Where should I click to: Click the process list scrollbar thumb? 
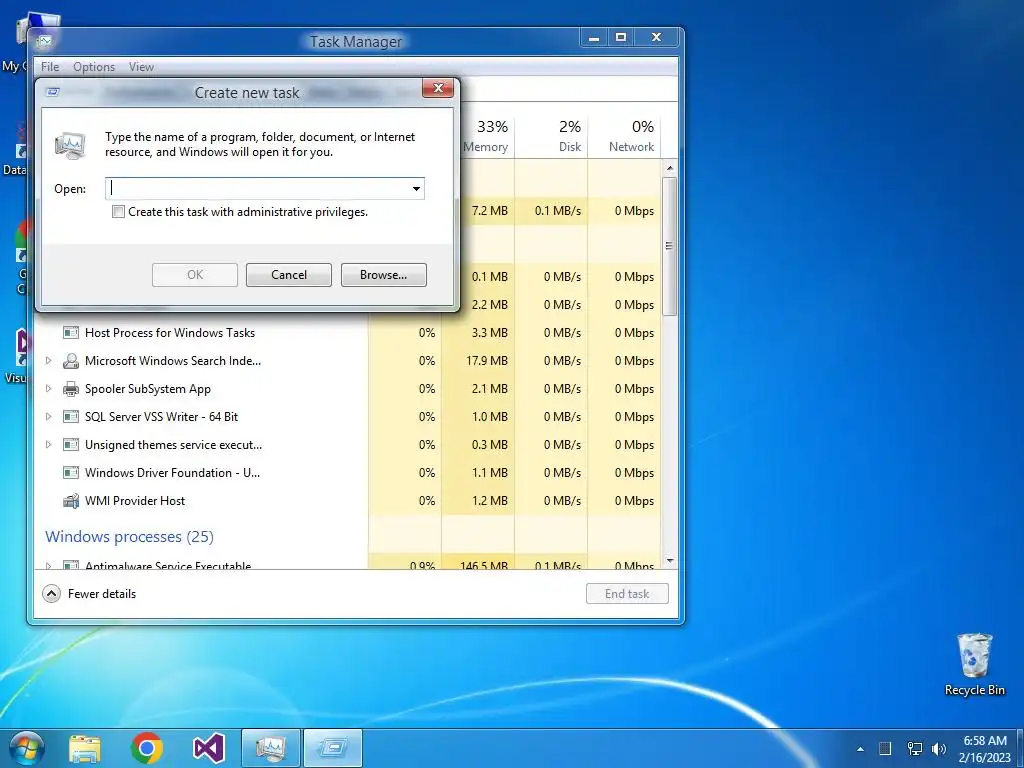(669, 246)
